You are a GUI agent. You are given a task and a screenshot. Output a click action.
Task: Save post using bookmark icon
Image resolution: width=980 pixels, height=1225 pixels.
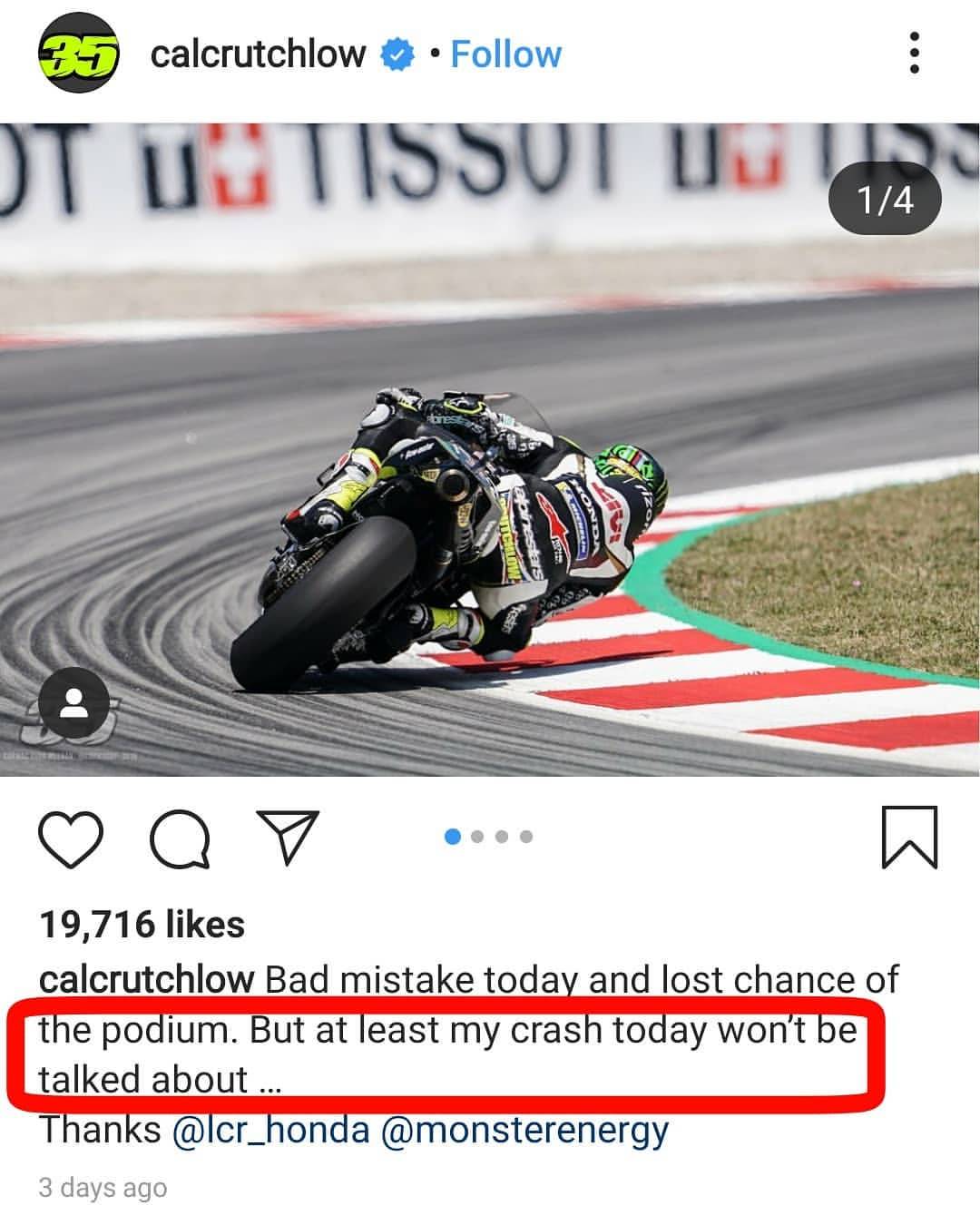[909, 838]
